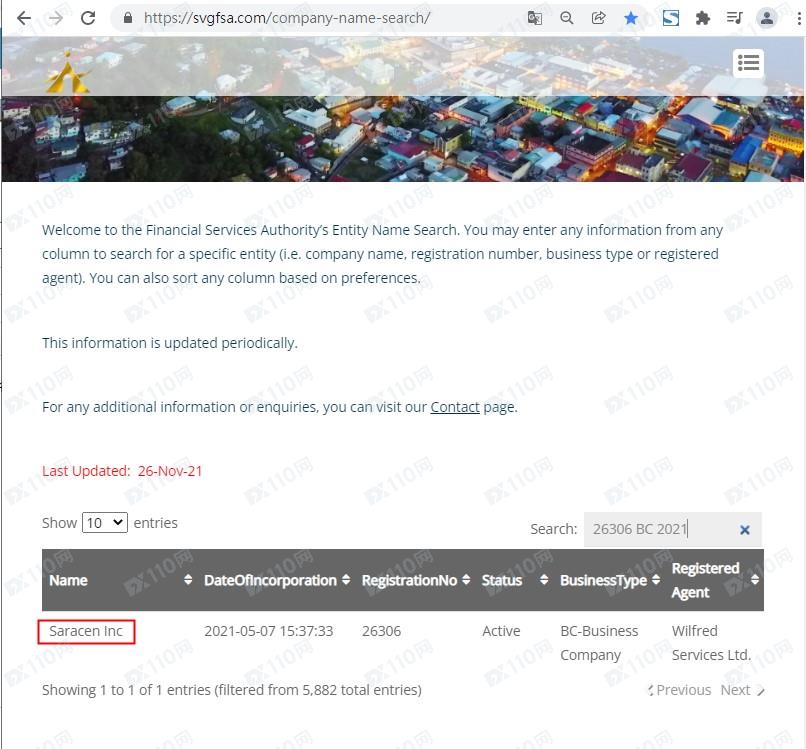Expand the entries per page dropdown

(105, 522)
